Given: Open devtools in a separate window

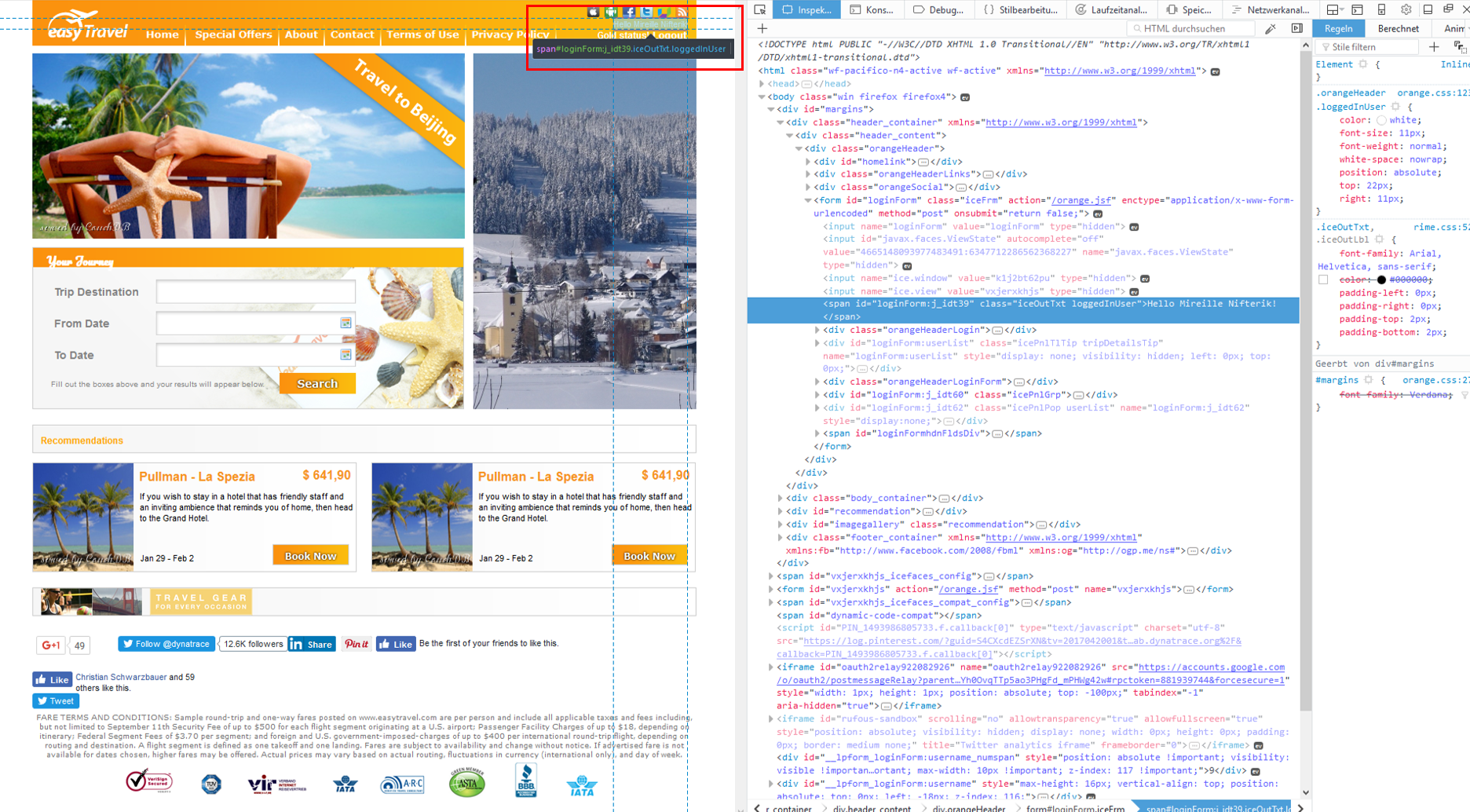Looking at the screenshot, I should (x=1448, y=9).
